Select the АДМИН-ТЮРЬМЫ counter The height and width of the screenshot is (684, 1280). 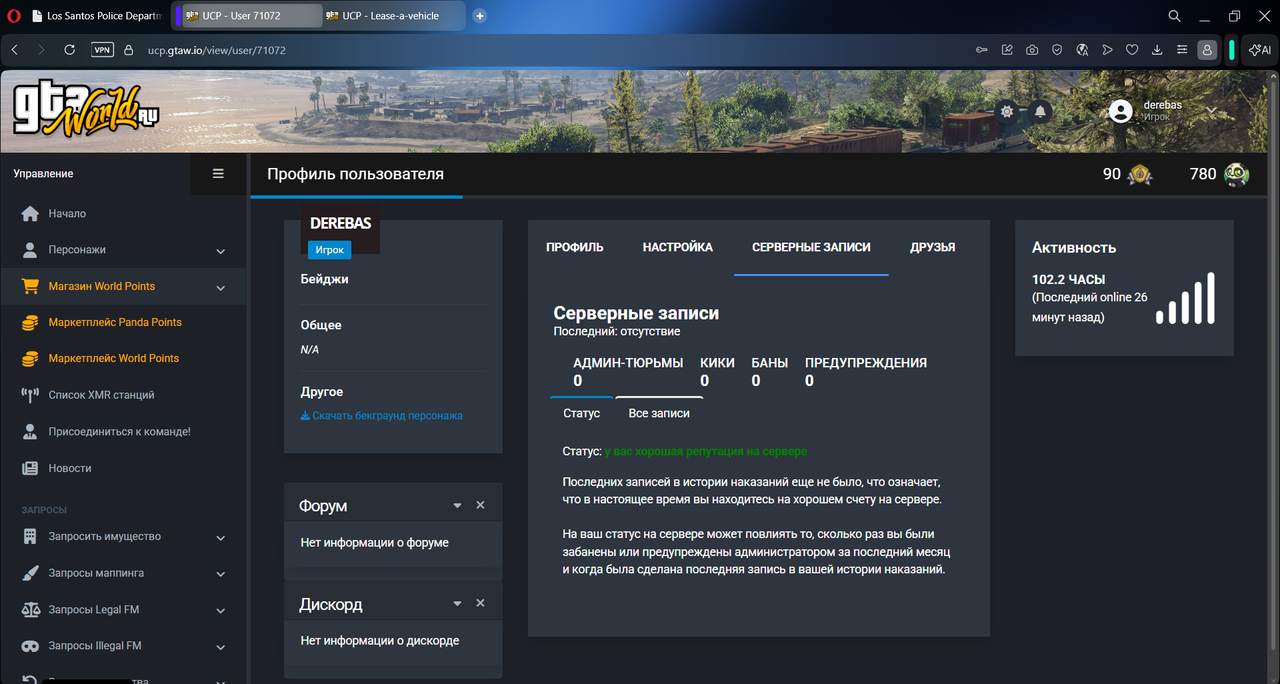(x=628, y=371)
